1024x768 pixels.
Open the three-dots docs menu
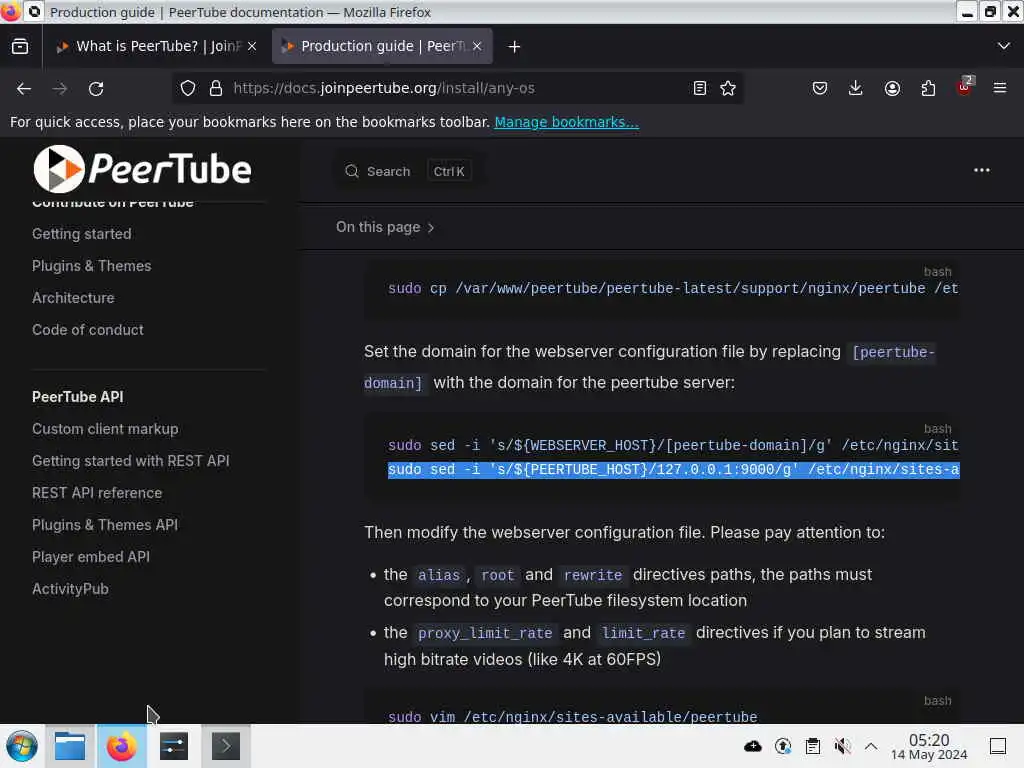click(982, 170)
